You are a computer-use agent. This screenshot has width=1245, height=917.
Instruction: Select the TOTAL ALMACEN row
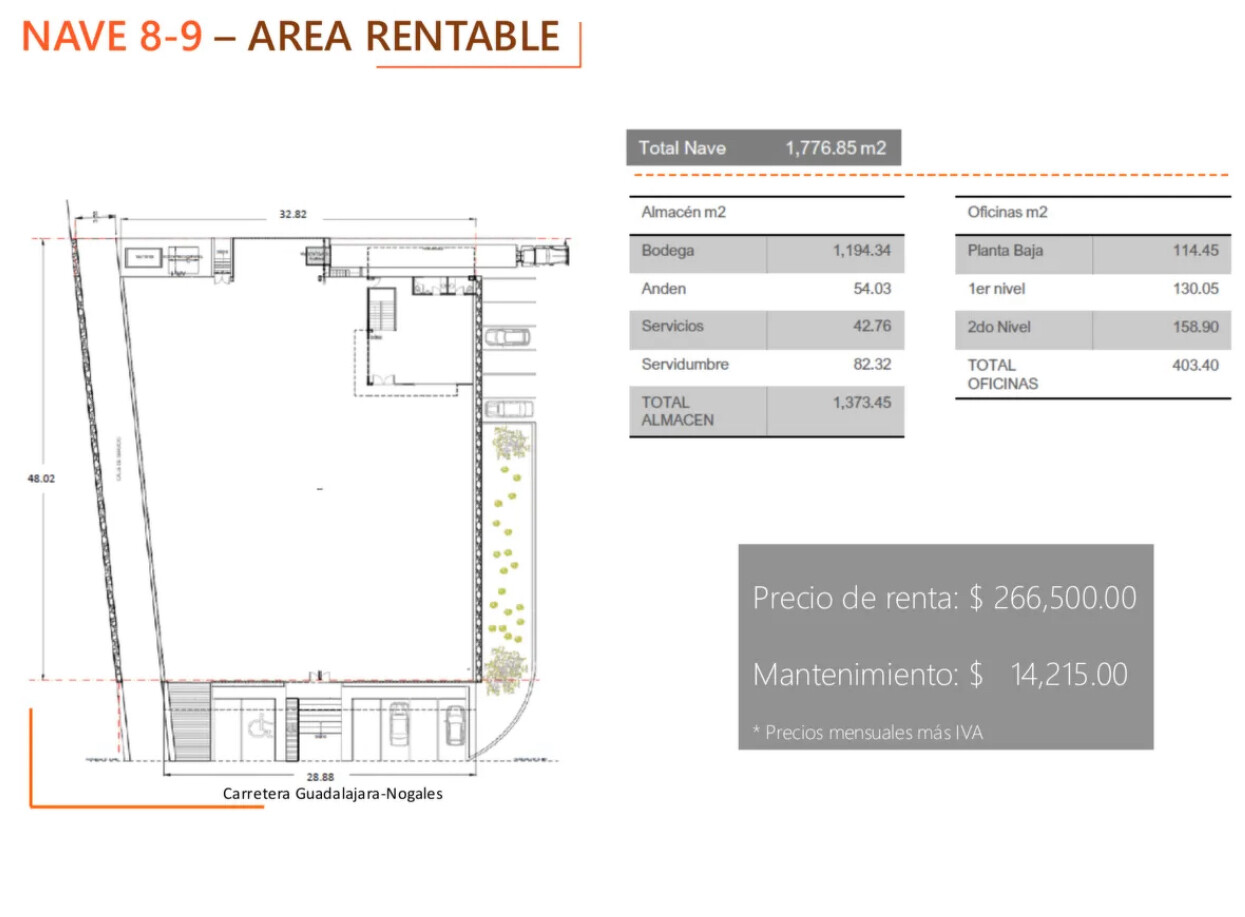pos(766,411)
